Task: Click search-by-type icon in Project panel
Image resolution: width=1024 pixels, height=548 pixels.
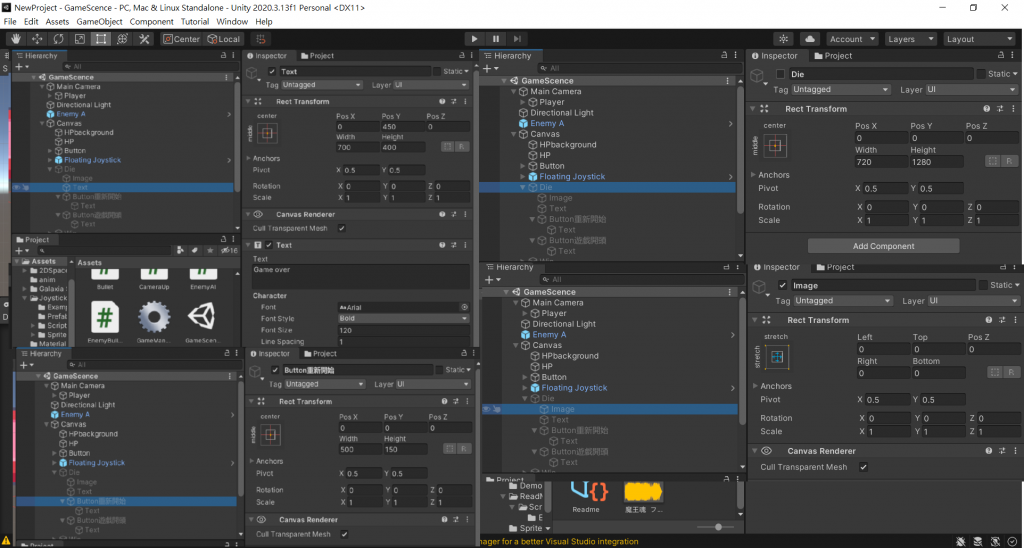Action: [x=181, y=250]
